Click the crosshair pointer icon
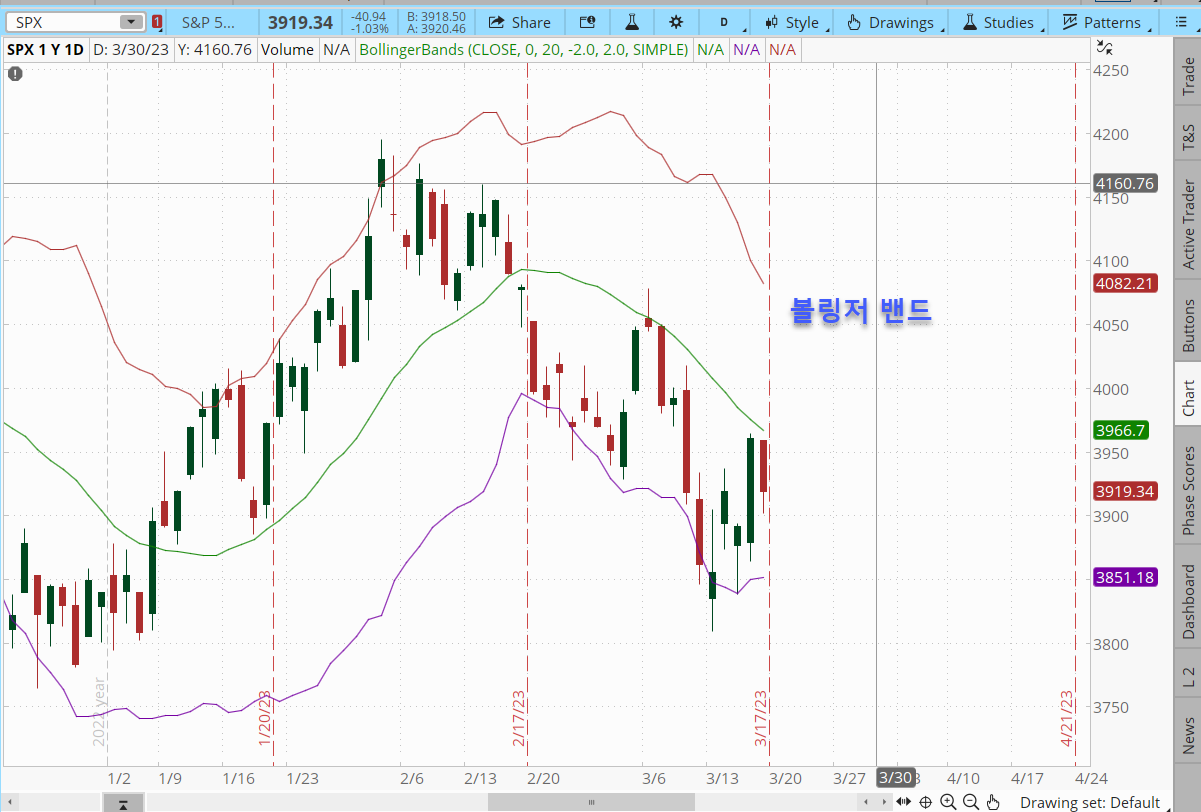Screen dimensions: 1201x812 [926, 802]
